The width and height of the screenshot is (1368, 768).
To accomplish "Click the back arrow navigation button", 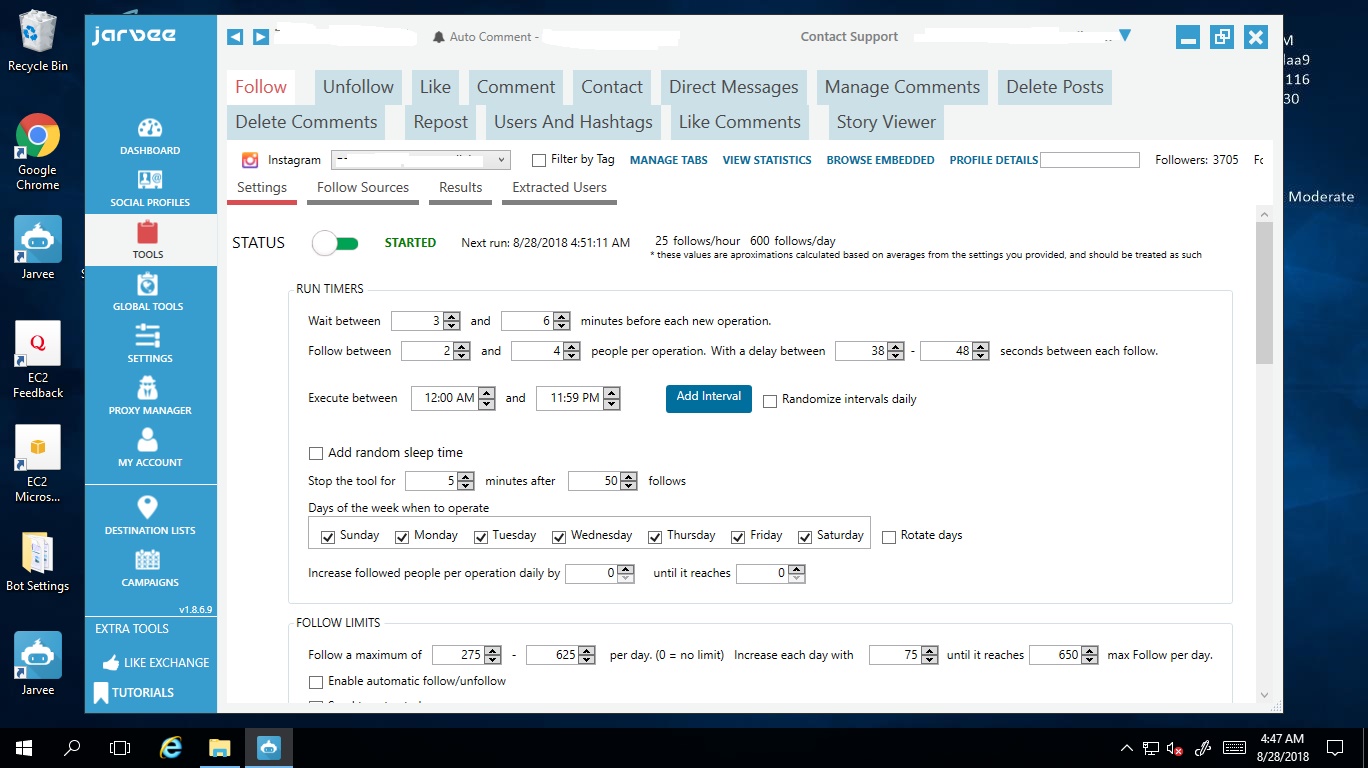I will pos(235,37).
